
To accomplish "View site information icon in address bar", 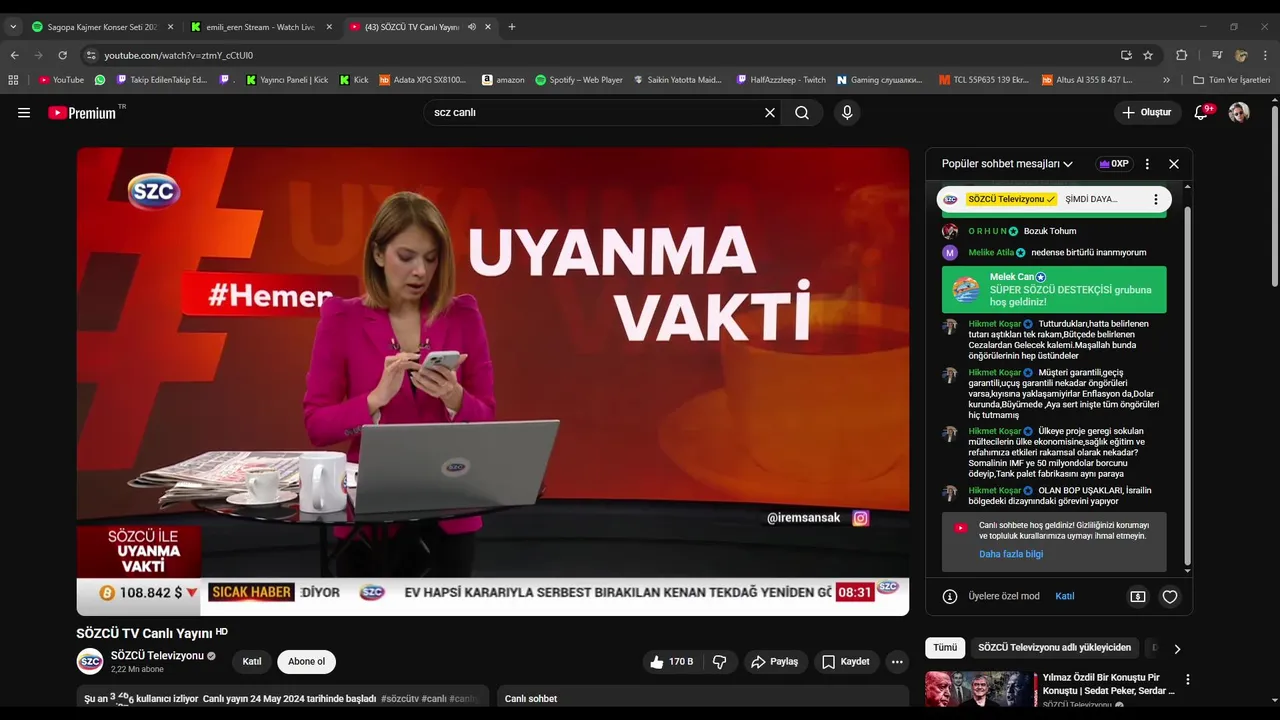I will [x=91, y=55].
